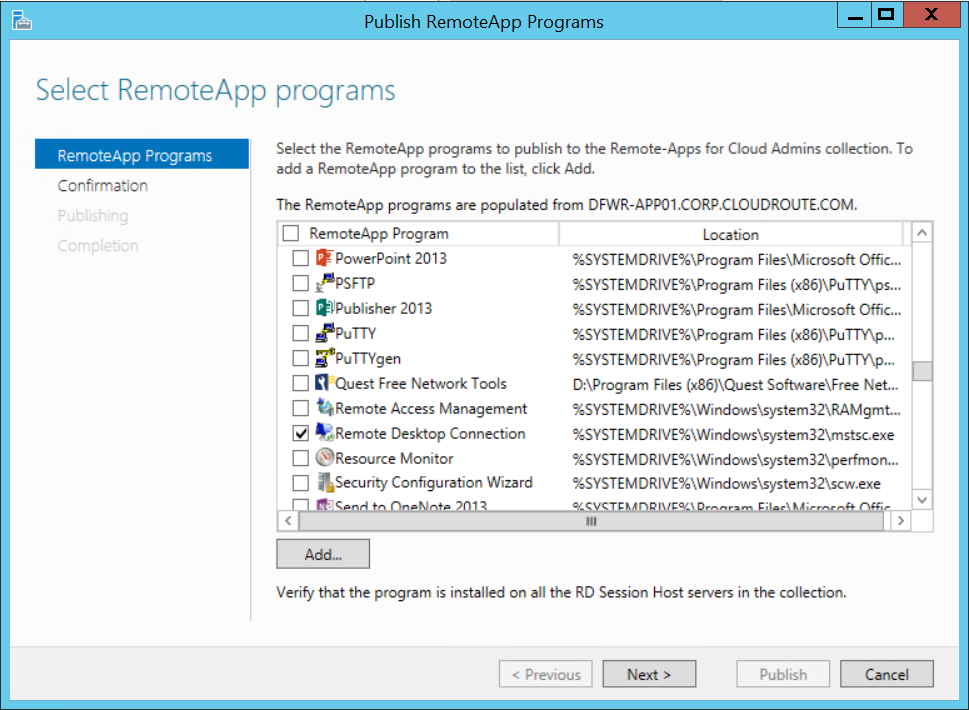The width and height of the screenshot is (969, 710).
Task: Select the PuTTY row text
Action: 355,333
